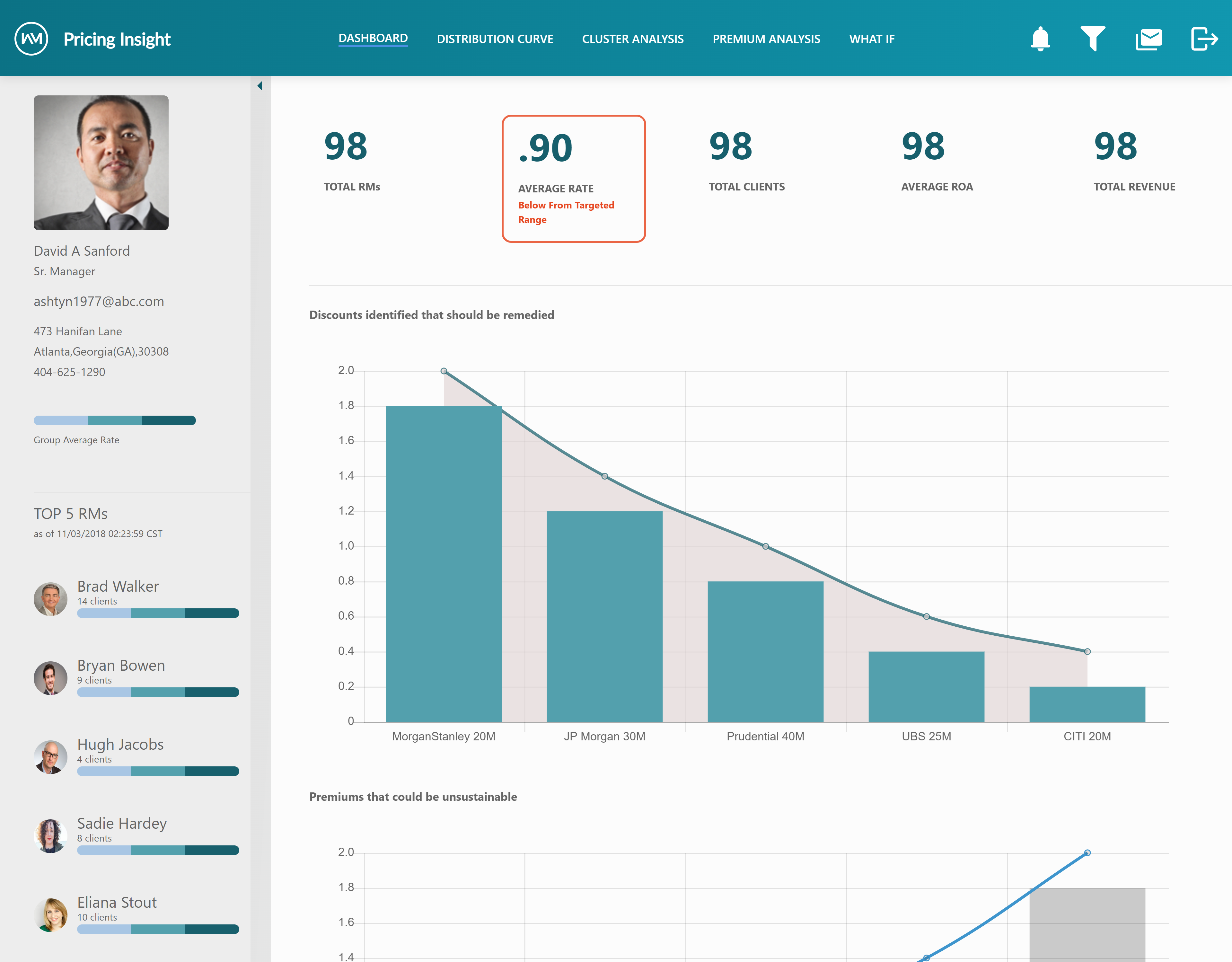
Task: Open the Distribution Curve tab
Action: (x=495, y=39)
